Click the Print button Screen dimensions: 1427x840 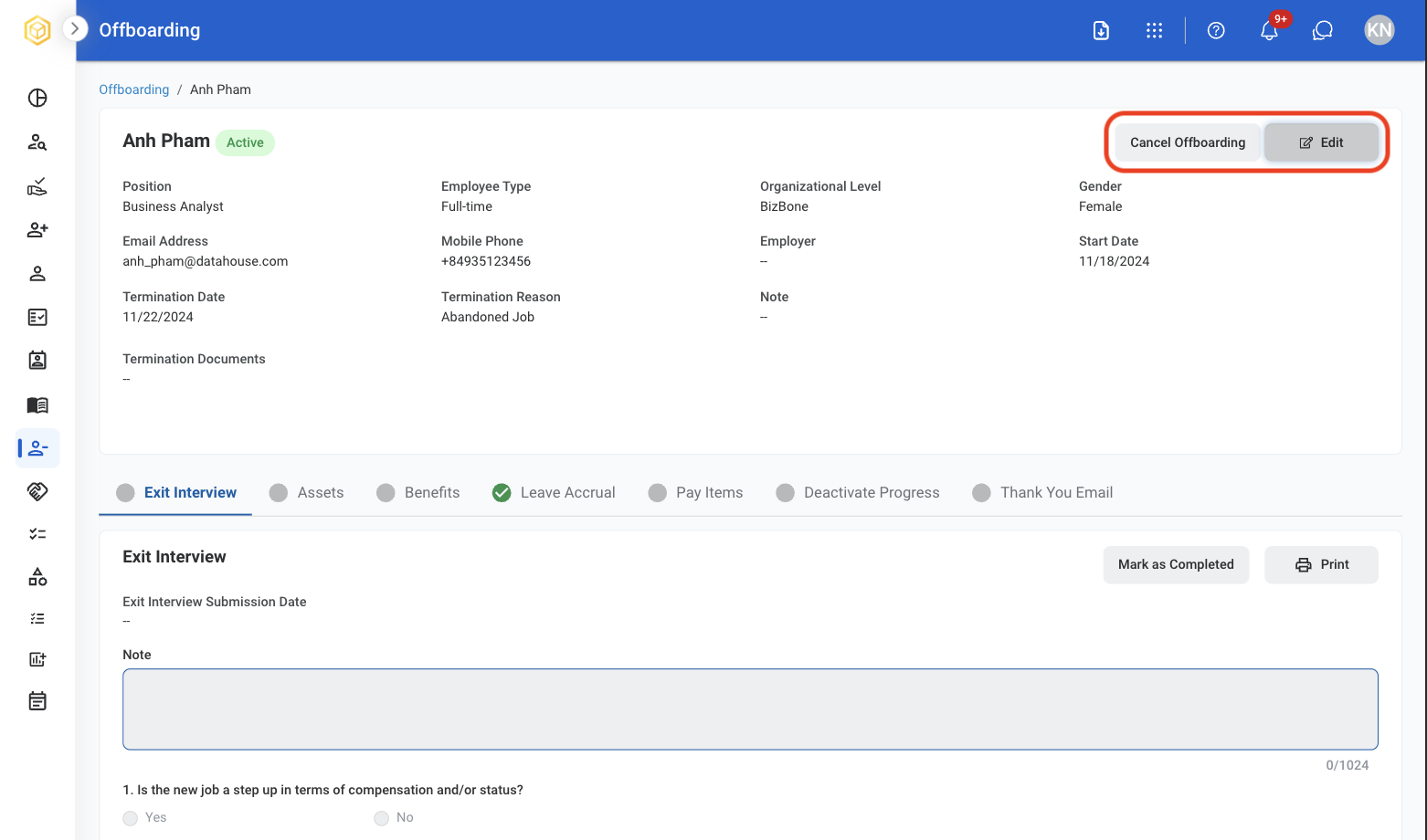[1321, 564]
